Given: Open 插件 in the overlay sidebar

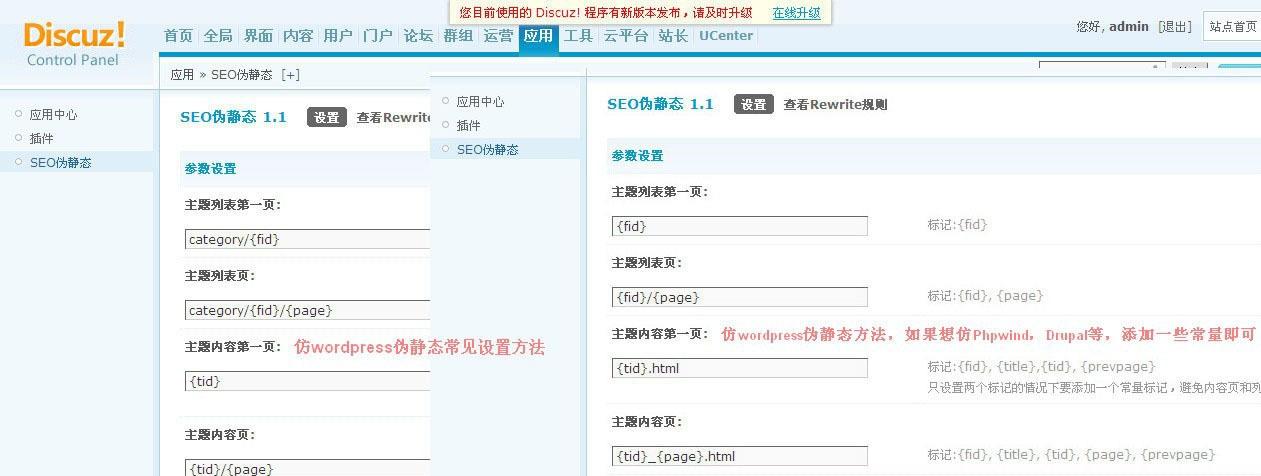Looking at the screenshot, I should coord(468,126).
